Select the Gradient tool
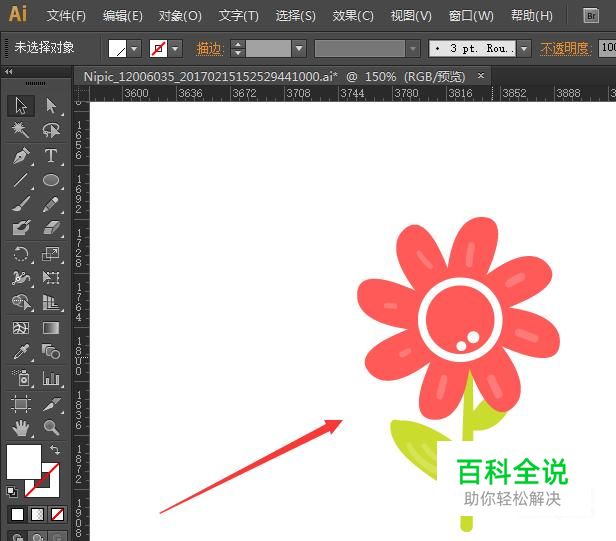Screen dimensions: 616x541 tap(51, 328)
